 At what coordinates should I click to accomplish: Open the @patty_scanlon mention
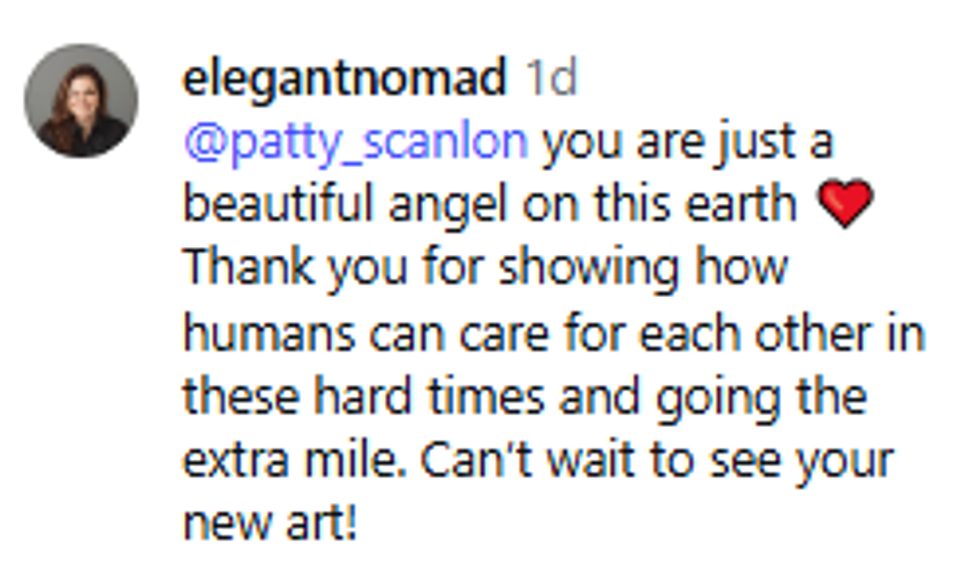355,143
